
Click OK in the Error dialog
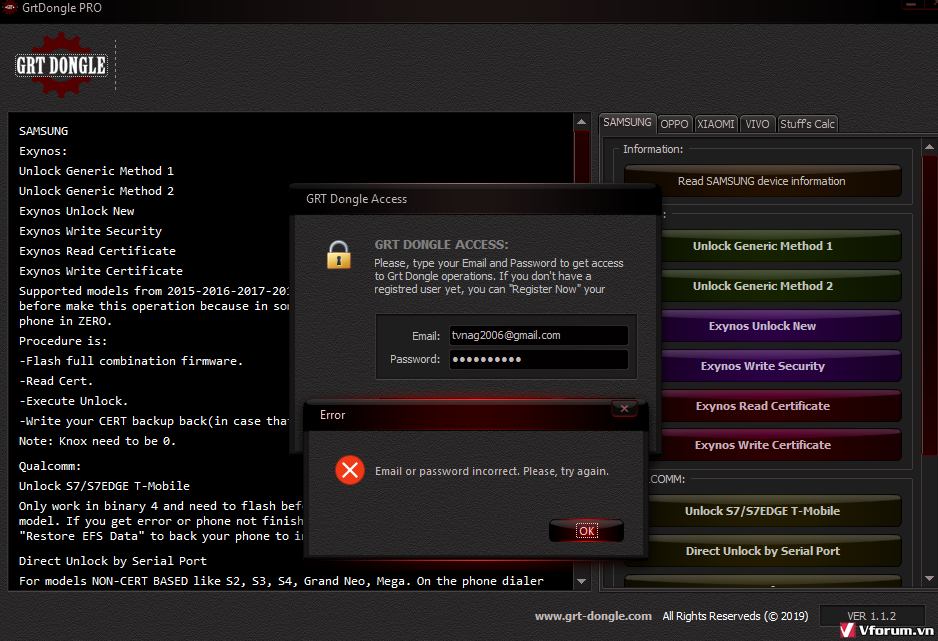pyautogui.click(x=586, y=530)
